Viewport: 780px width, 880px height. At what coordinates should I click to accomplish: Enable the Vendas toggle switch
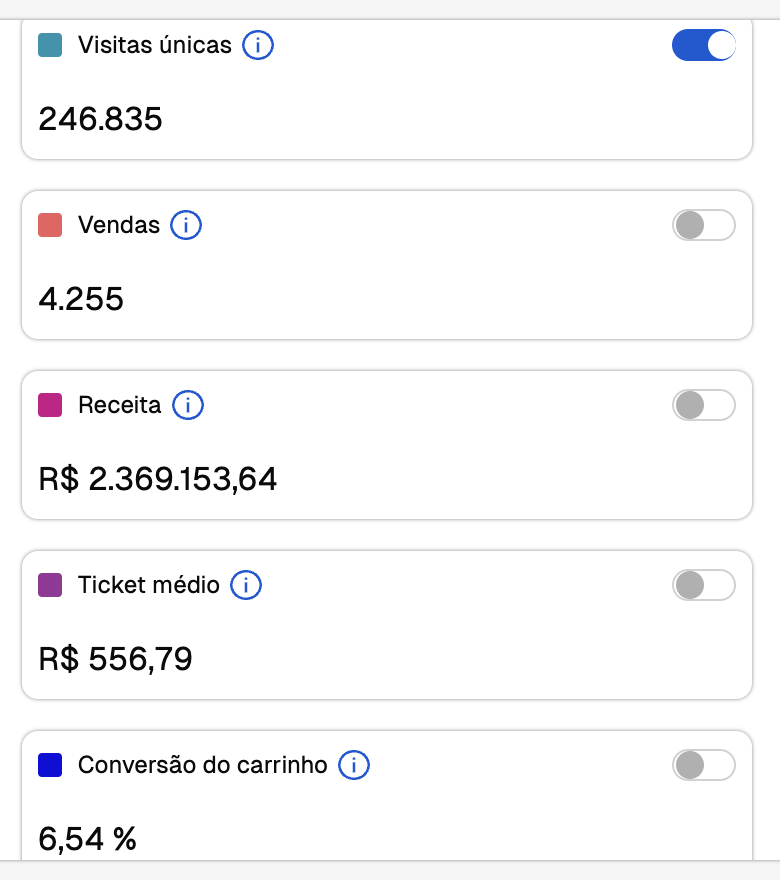coord(704,225)
